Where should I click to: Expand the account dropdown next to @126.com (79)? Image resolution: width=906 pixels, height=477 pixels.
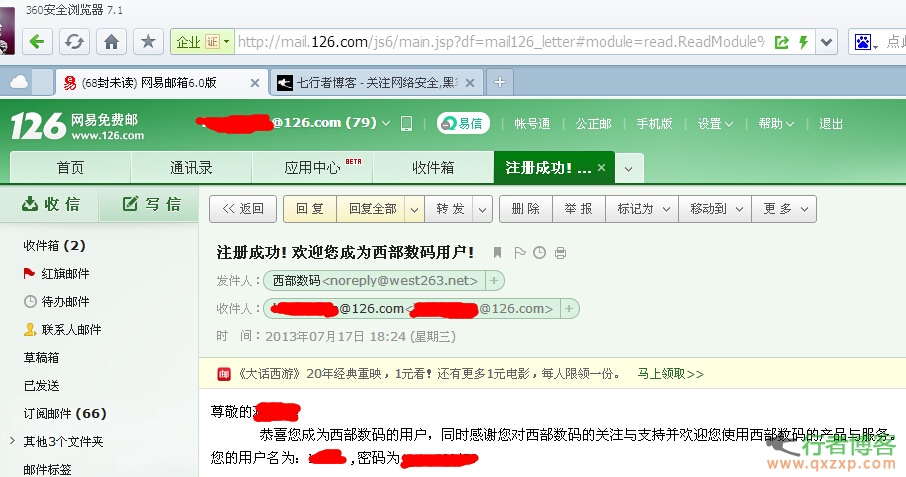[385, 123]
